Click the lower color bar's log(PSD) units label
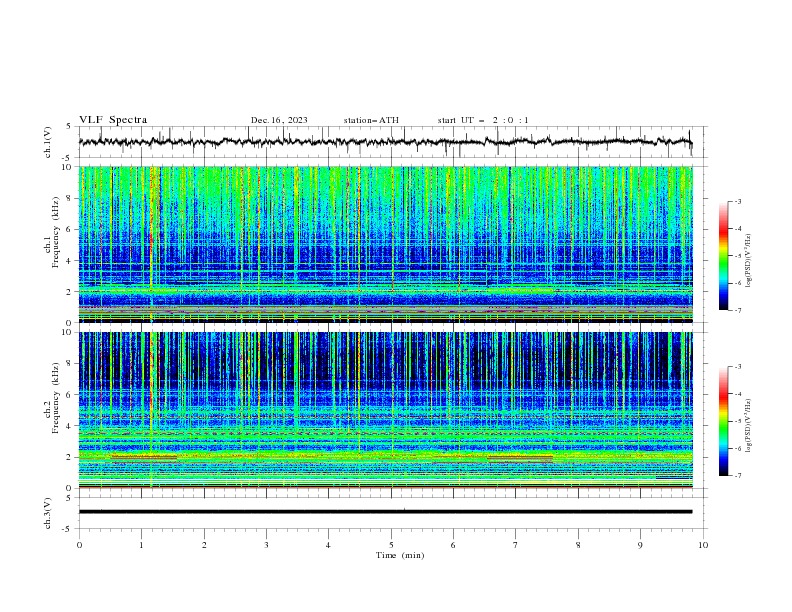This screenshot has width=792, height=612. pos(749,426)
